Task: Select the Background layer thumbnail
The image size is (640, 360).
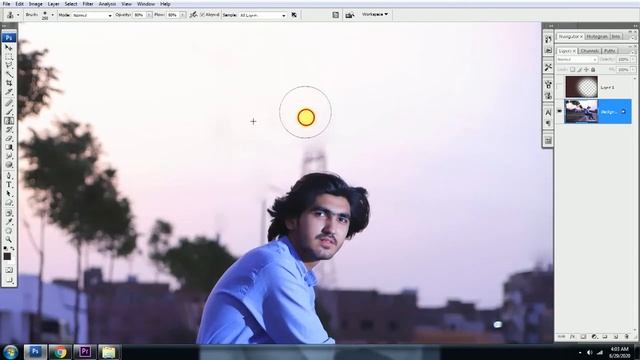Action: coord(581,111)
